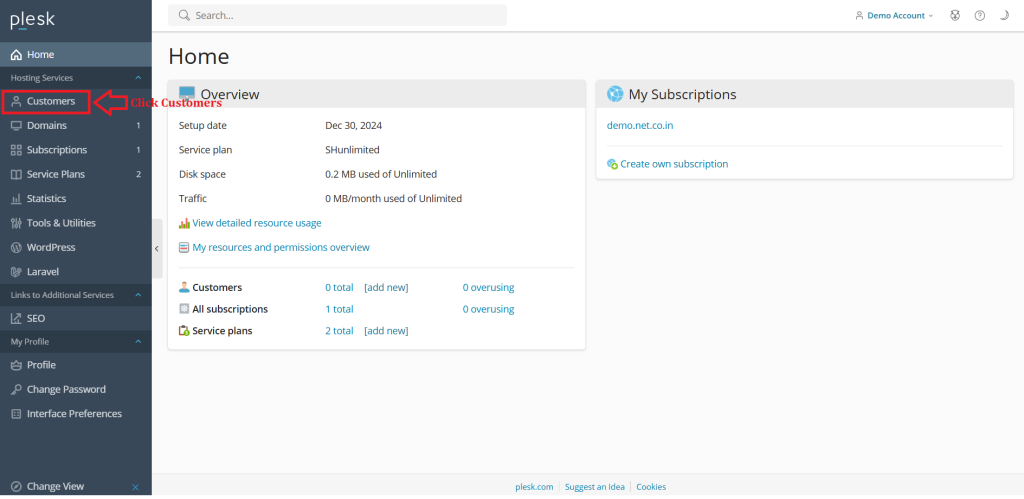Screen dimensions: 1024x499
Task: Click the Create own subscription globe icon
Action: [613, 165]
